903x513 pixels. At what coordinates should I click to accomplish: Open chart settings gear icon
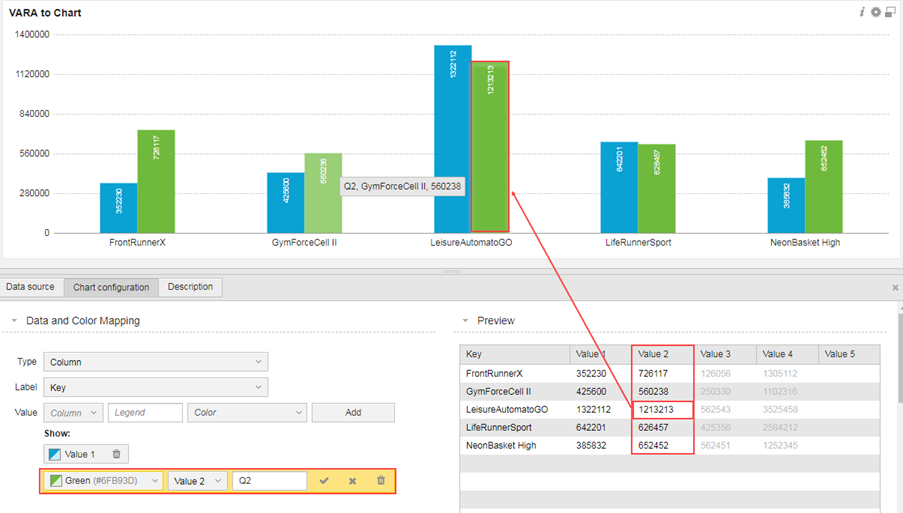pyautogui.click(x=876, y=12)
